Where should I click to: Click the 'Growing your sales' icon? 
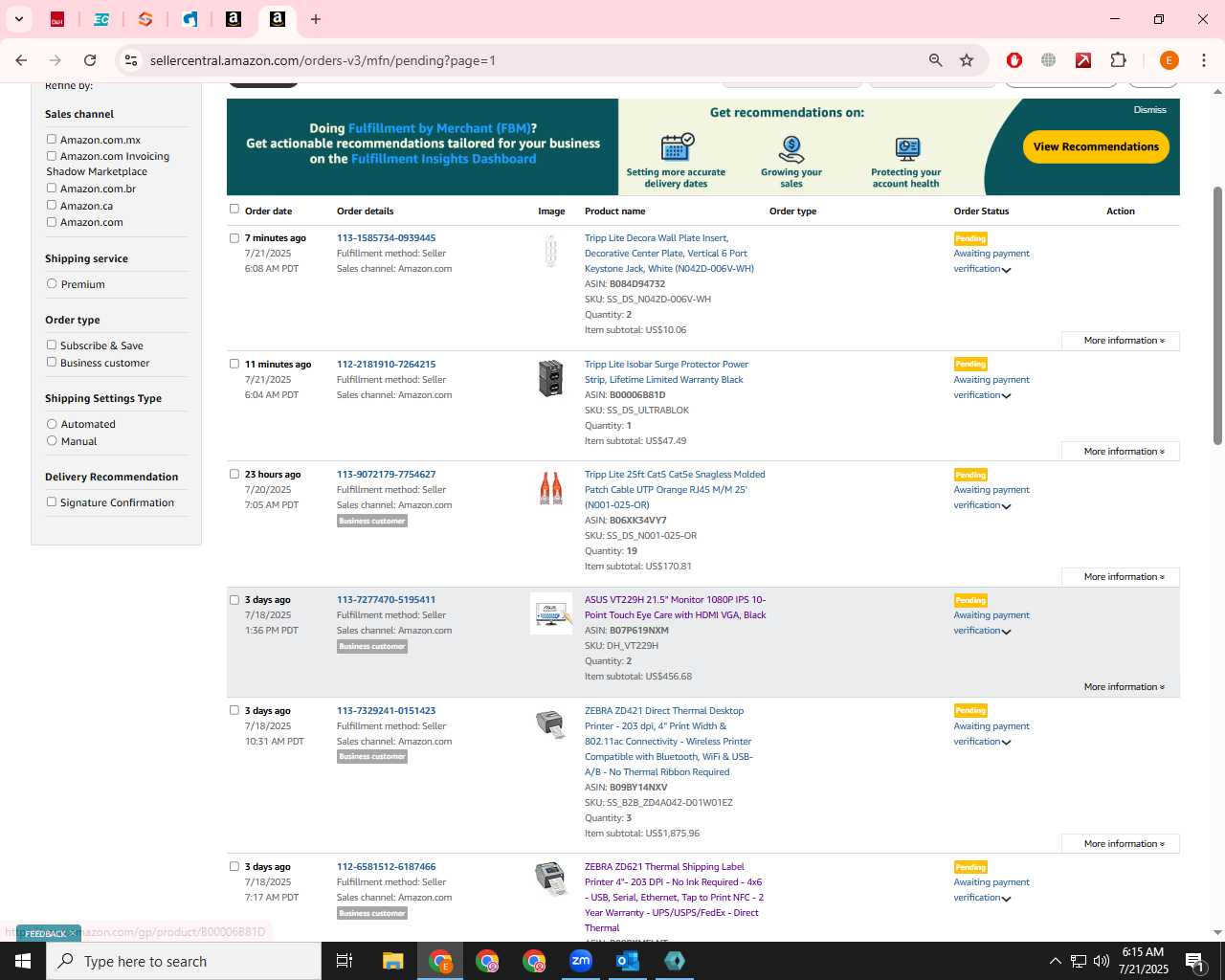pyautogui.click(x=791, y=149)
